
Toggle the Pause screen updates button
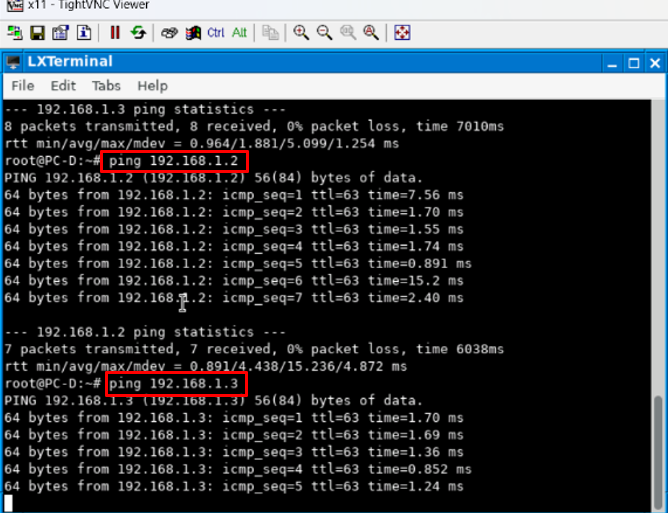115,33
